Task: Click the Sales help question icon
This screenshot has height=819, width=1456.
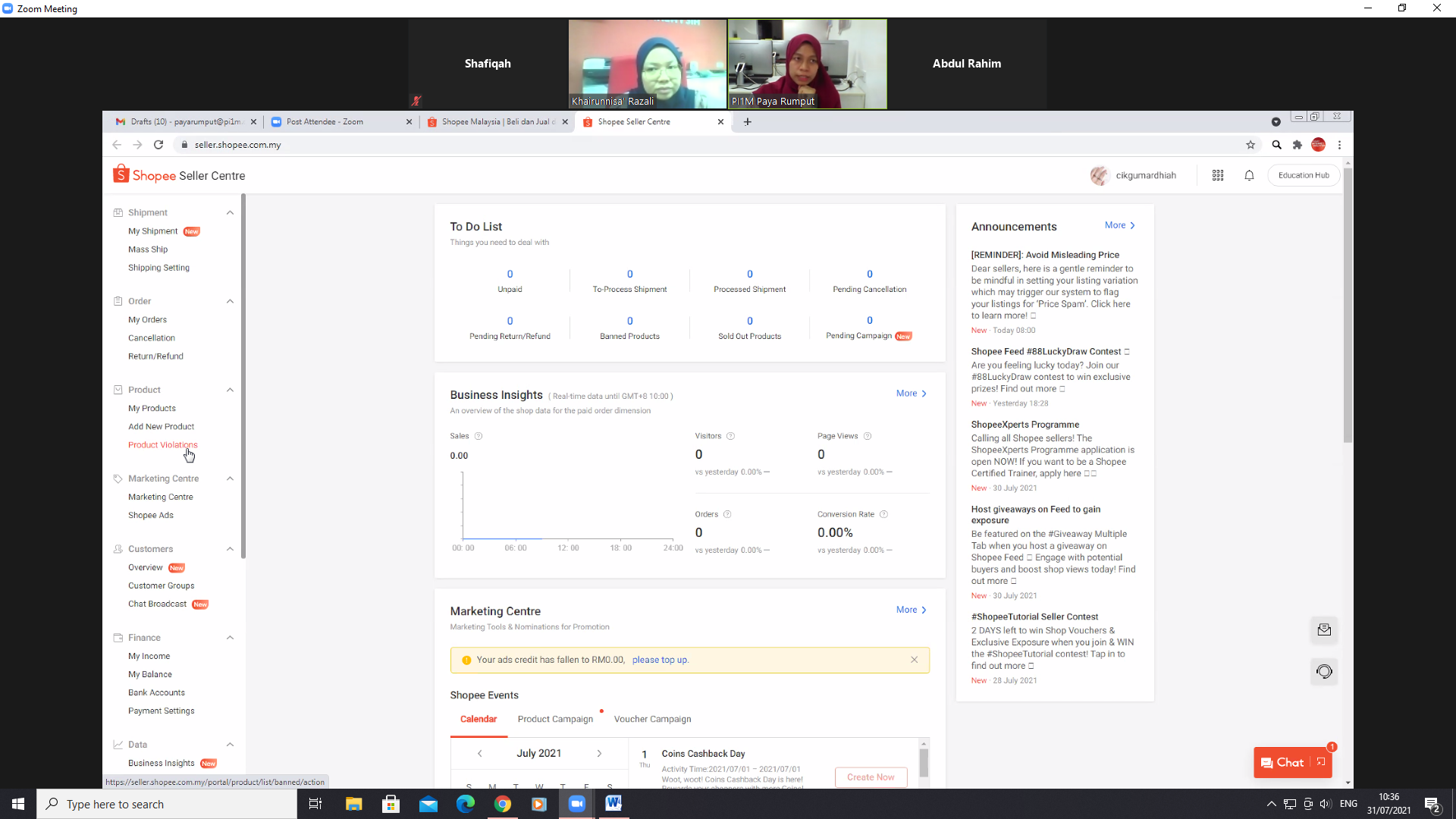Action: tap(479, 436)
